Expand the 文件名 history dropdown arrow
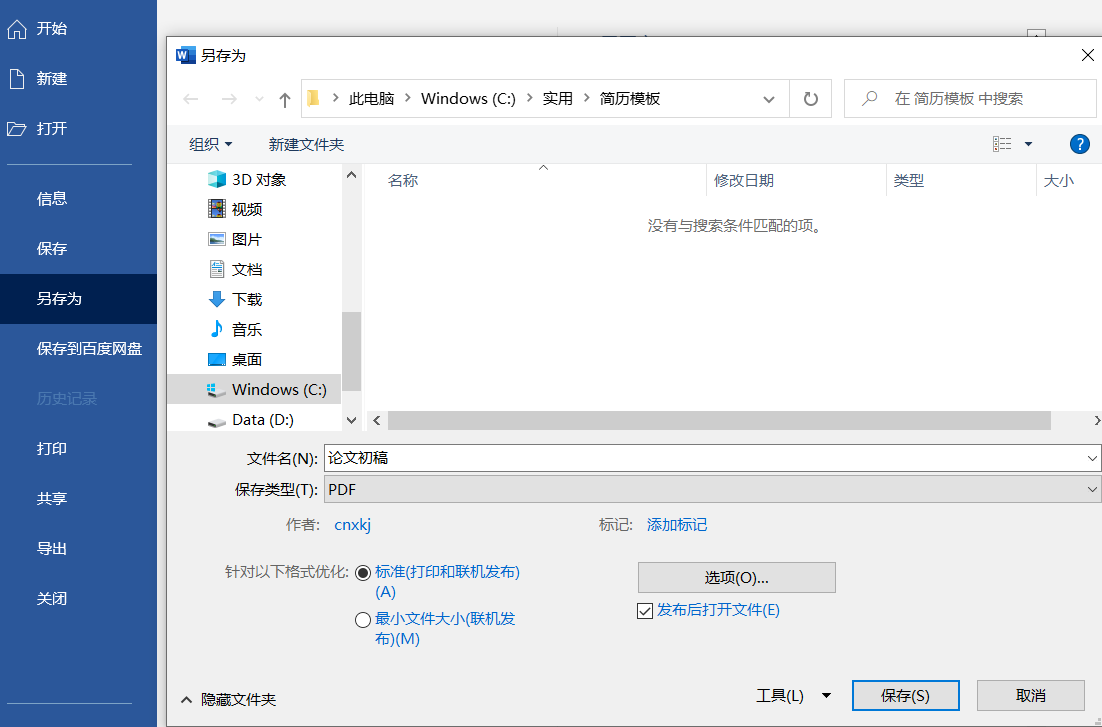Screen dimensions: 1102x727 [1093, 458]
